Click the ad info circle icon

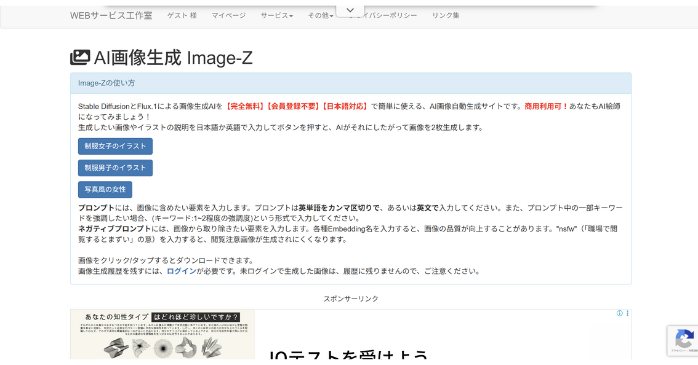click(619, 313)
